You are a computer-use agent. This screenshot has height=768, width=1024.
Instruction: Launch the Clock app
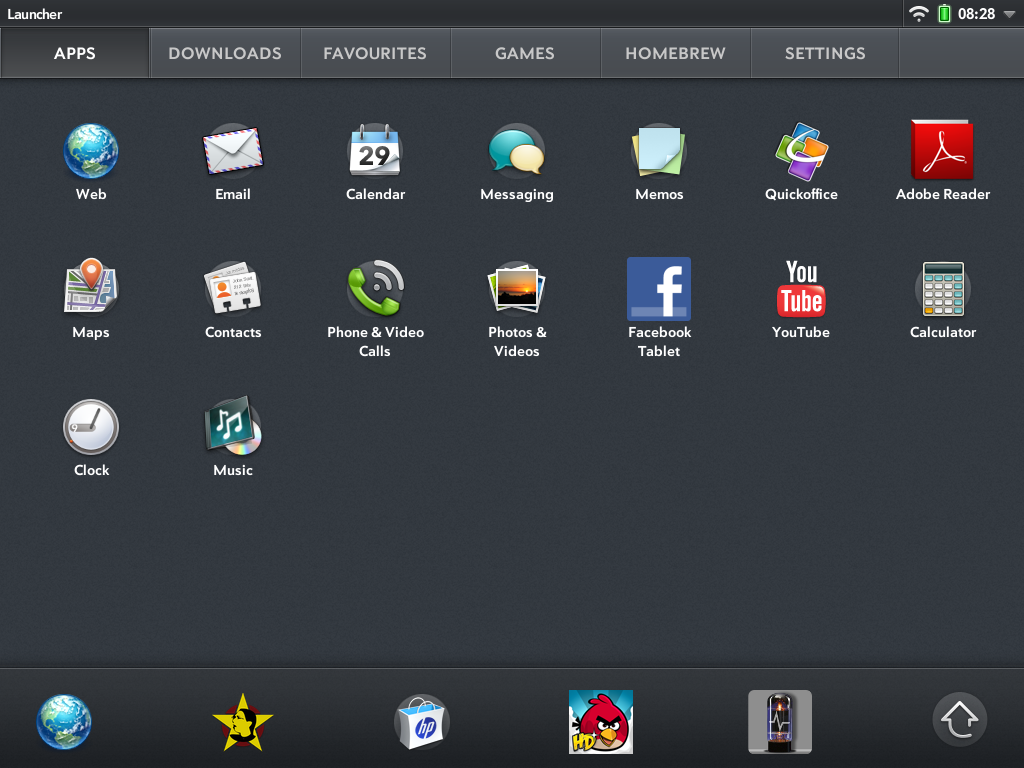[x=91, y=427]
